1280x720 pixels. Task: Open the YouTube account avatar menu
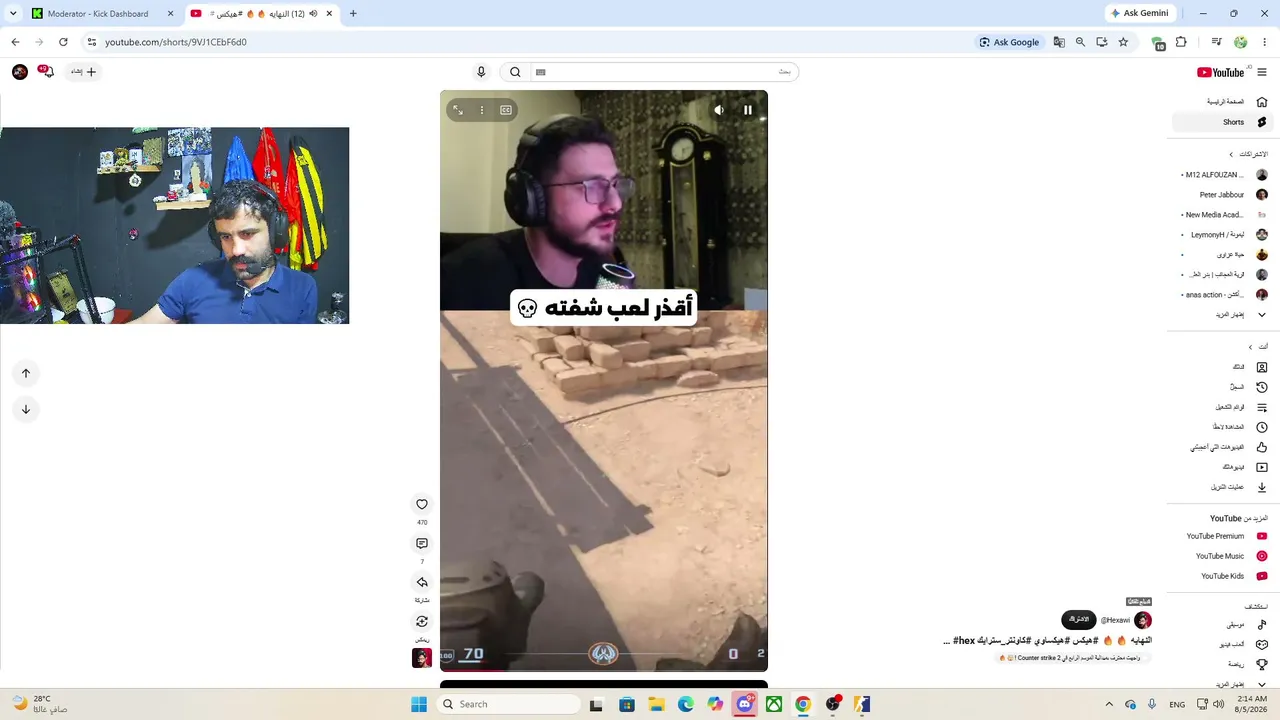(x=20, y=72)
